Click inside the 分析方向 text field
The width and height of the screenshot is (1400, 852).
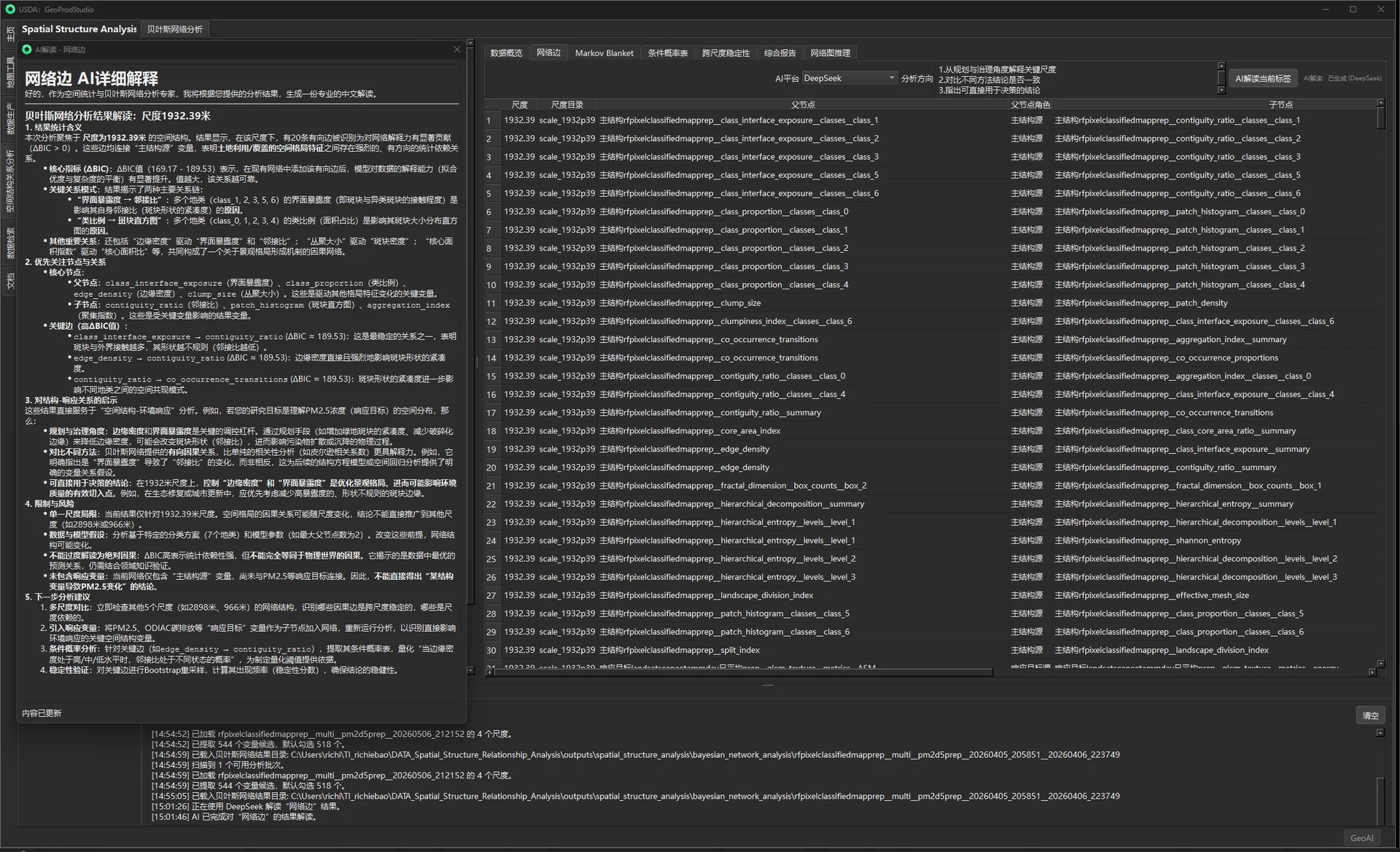coord(1076,80)
